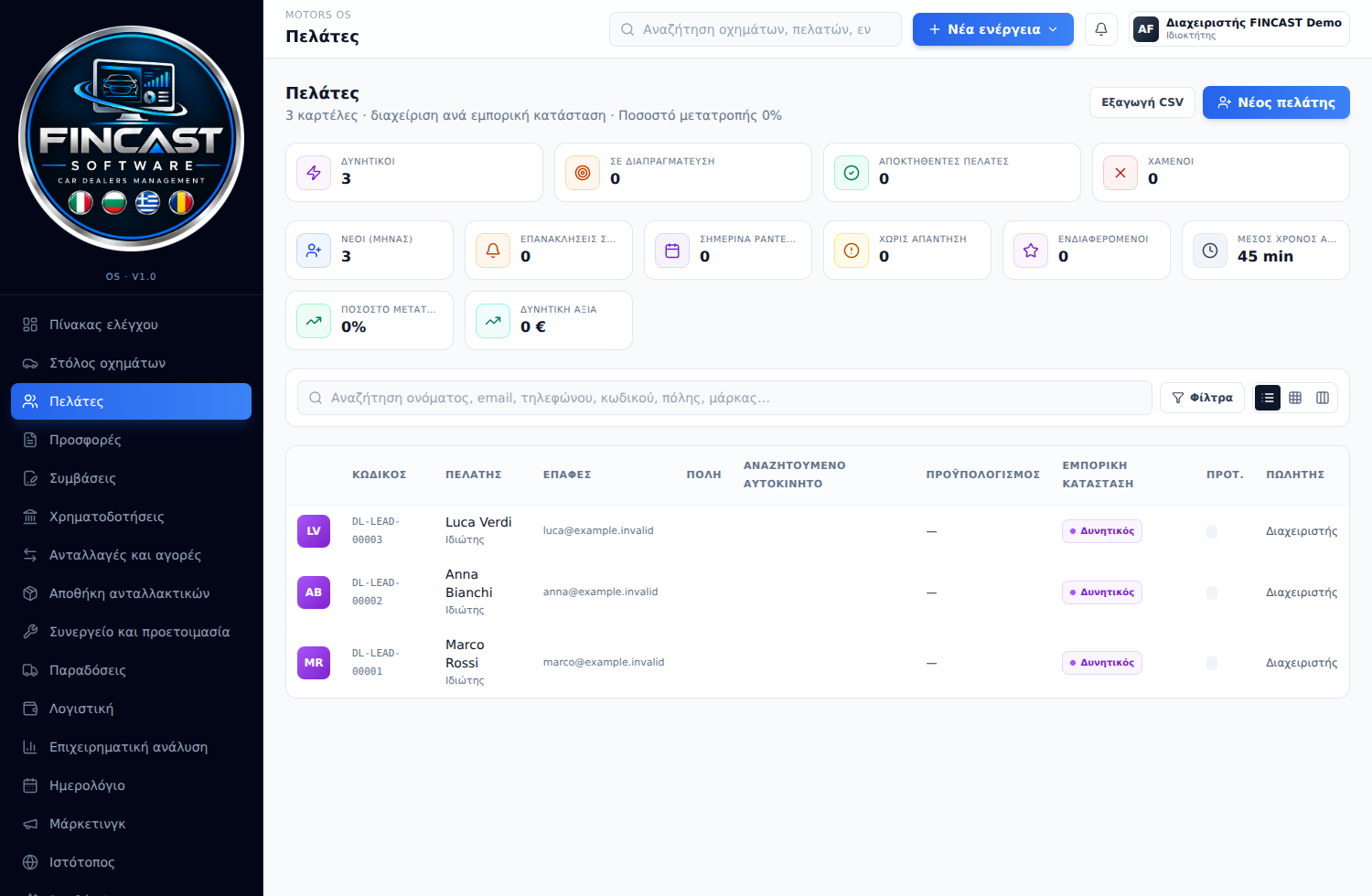Expand the Νέα ενέργεια dropdown

coord(993,29)
